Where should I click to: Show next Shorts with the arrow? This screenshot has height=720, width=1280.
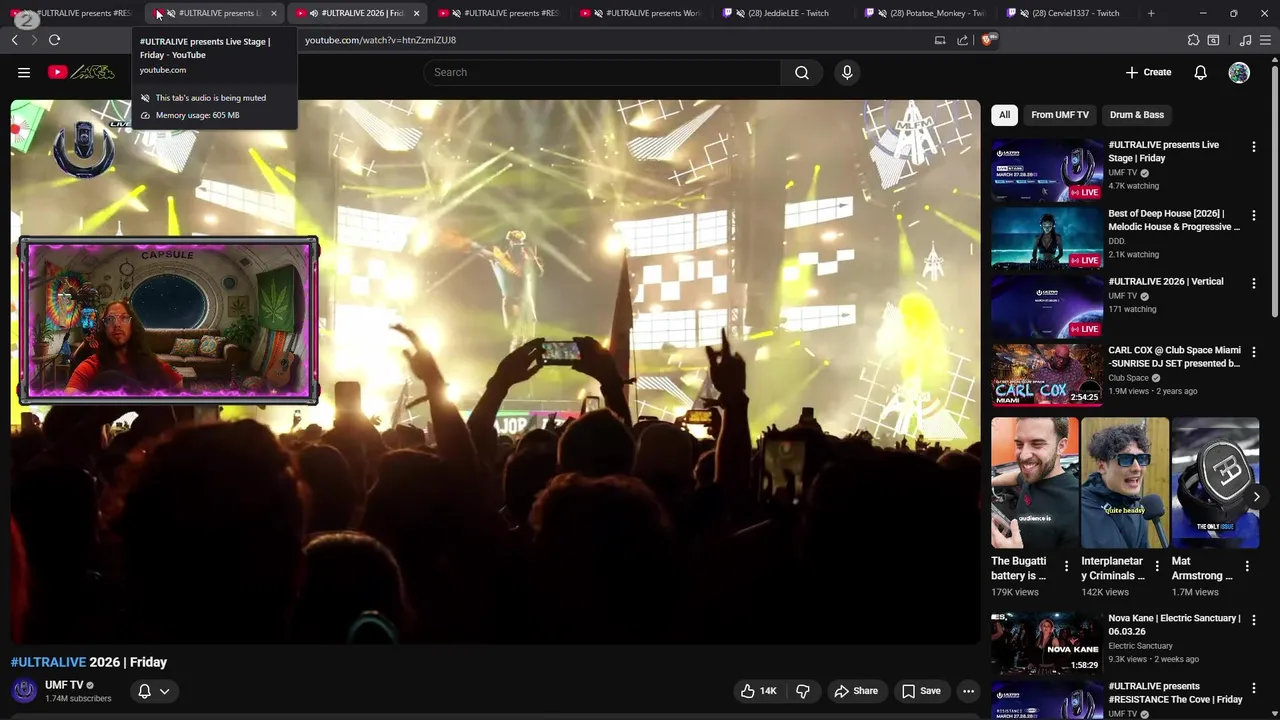pyautogui.click(x=1256, y=496)
